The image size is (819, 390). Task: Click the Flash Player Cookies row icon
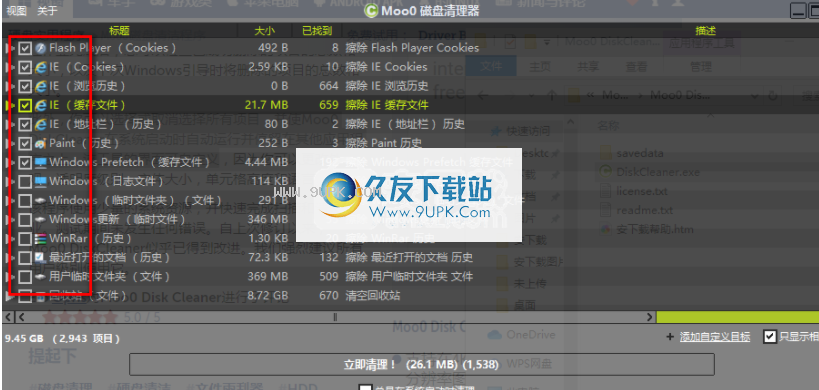(x=40, y=48)
